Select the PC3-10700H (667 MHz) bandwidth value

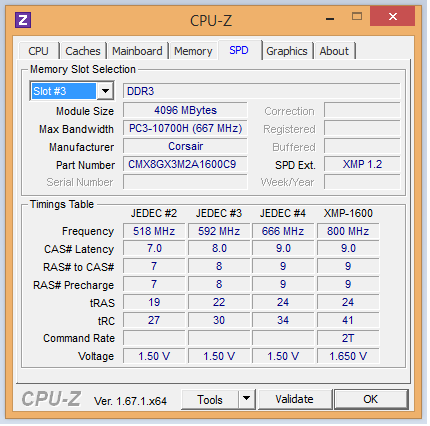185,128
